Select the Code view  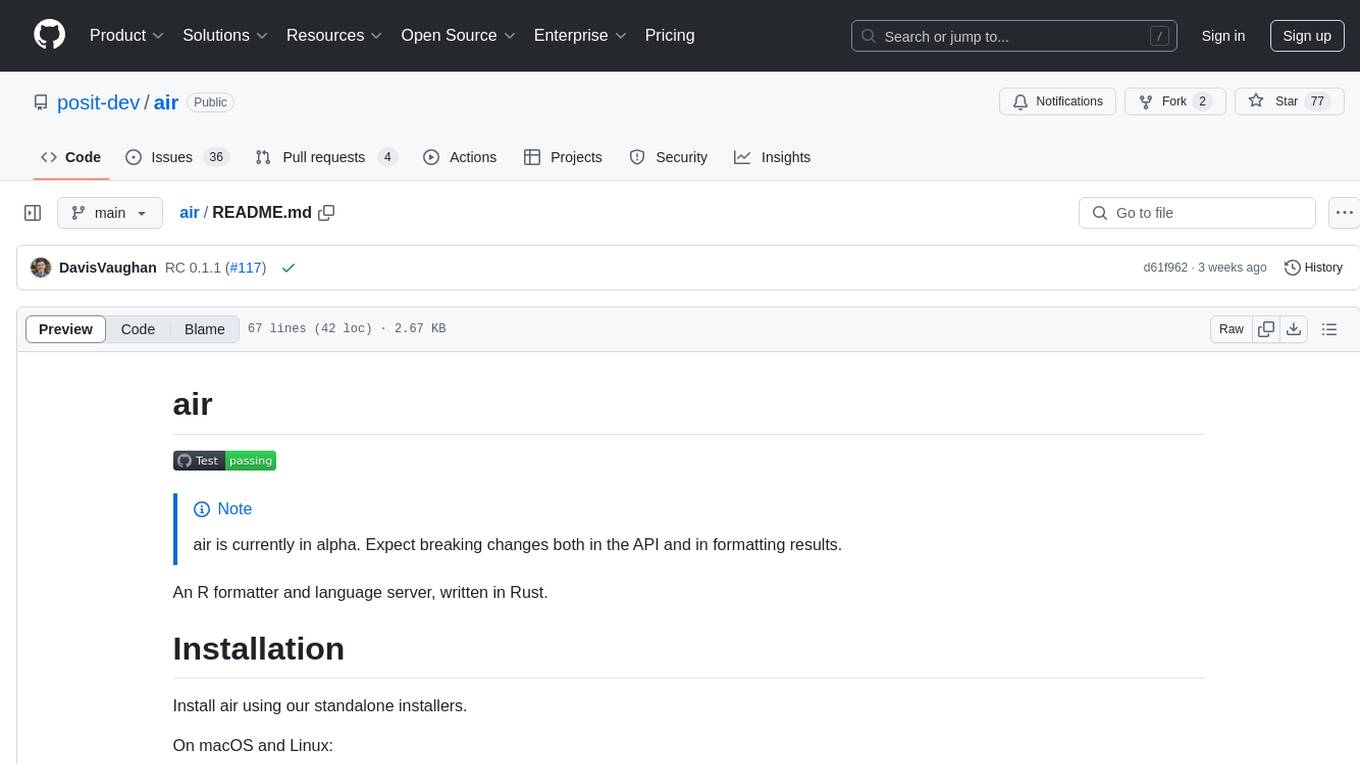(x=138, y=329)
